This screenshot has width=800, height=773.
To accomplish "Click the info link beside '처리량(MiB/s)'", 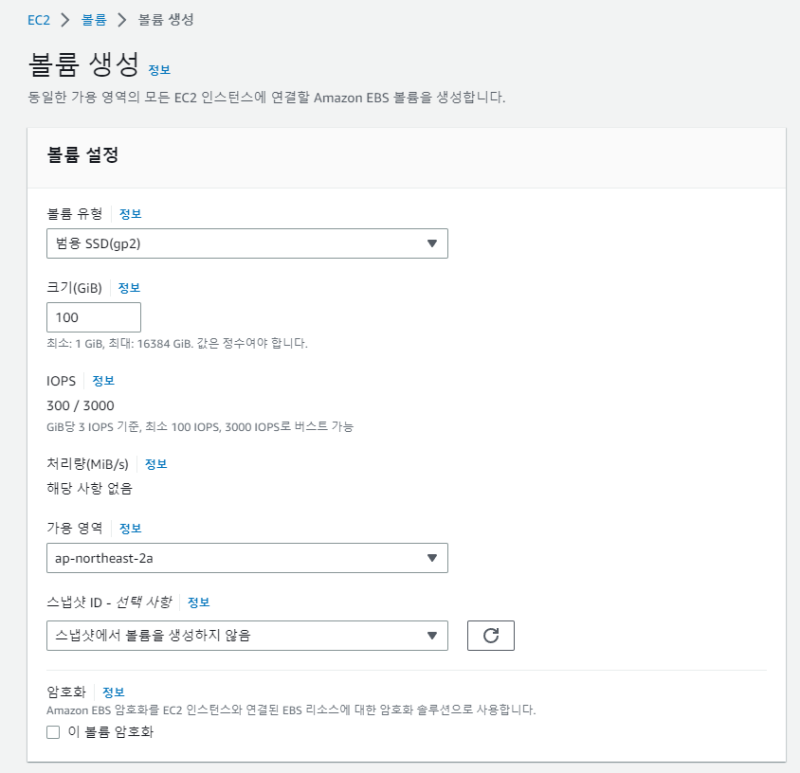I will tap(156, 464).
